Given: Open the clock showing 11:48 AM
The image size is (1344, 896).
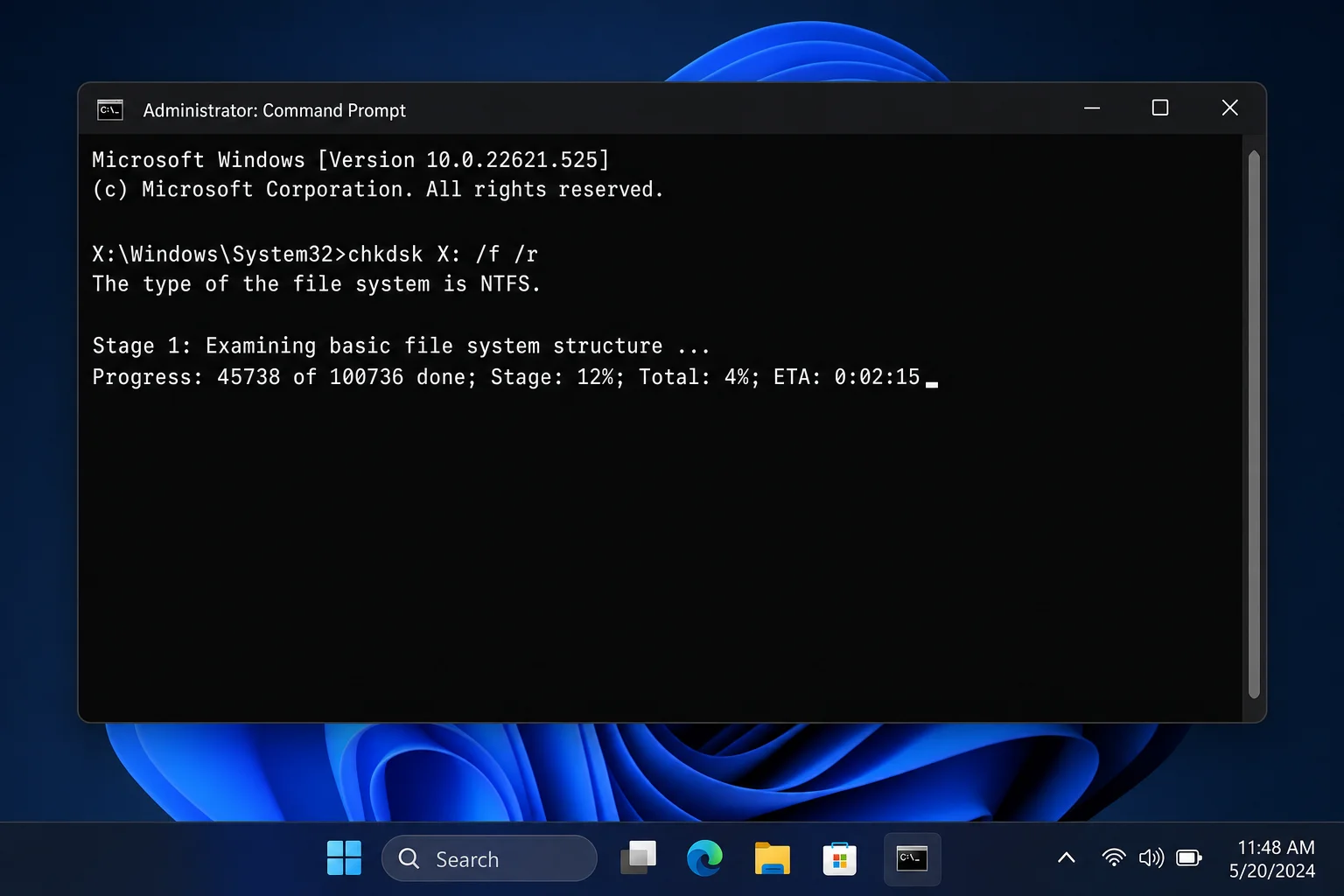Looking at the screenshot, I should (1276, 847).
